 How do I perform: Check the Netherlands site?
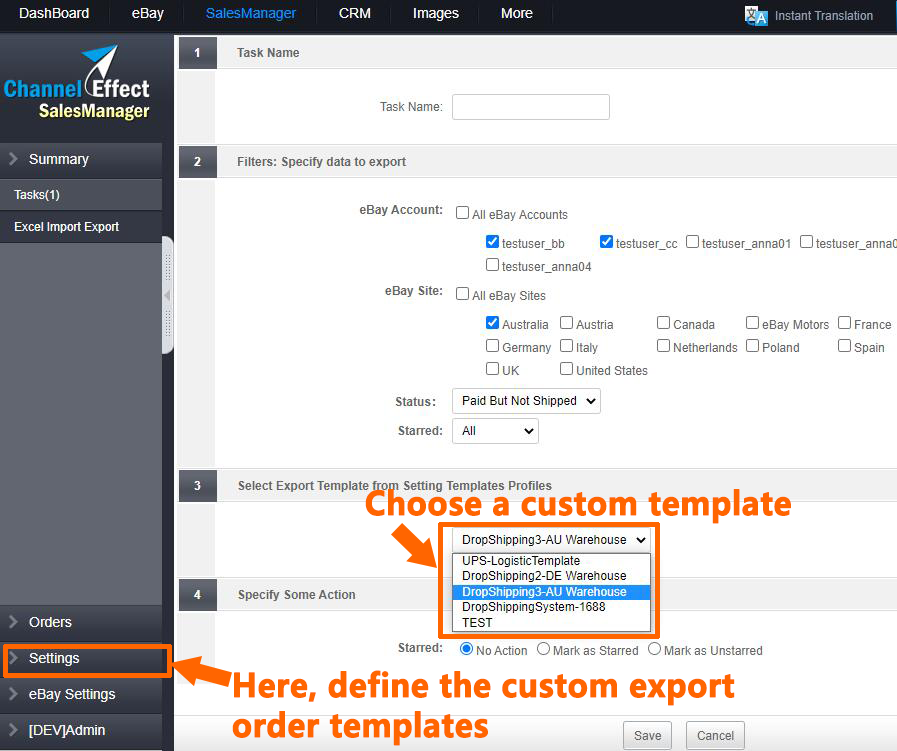pos(664,346)
